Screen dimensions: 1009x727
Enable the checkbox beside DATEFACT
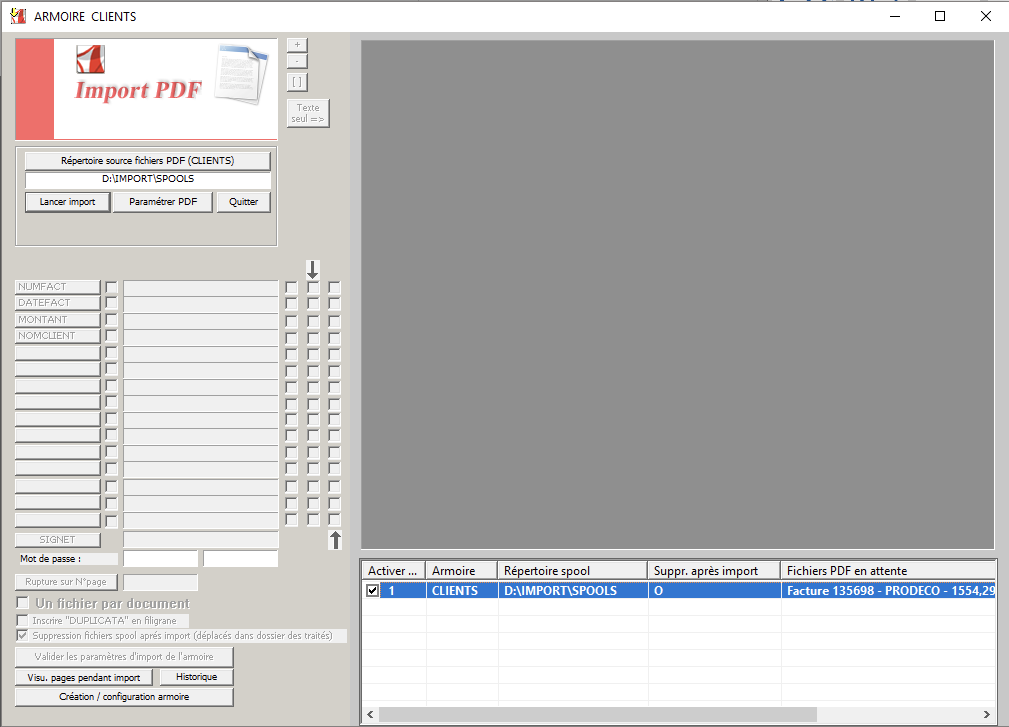[x=111, y=303]
